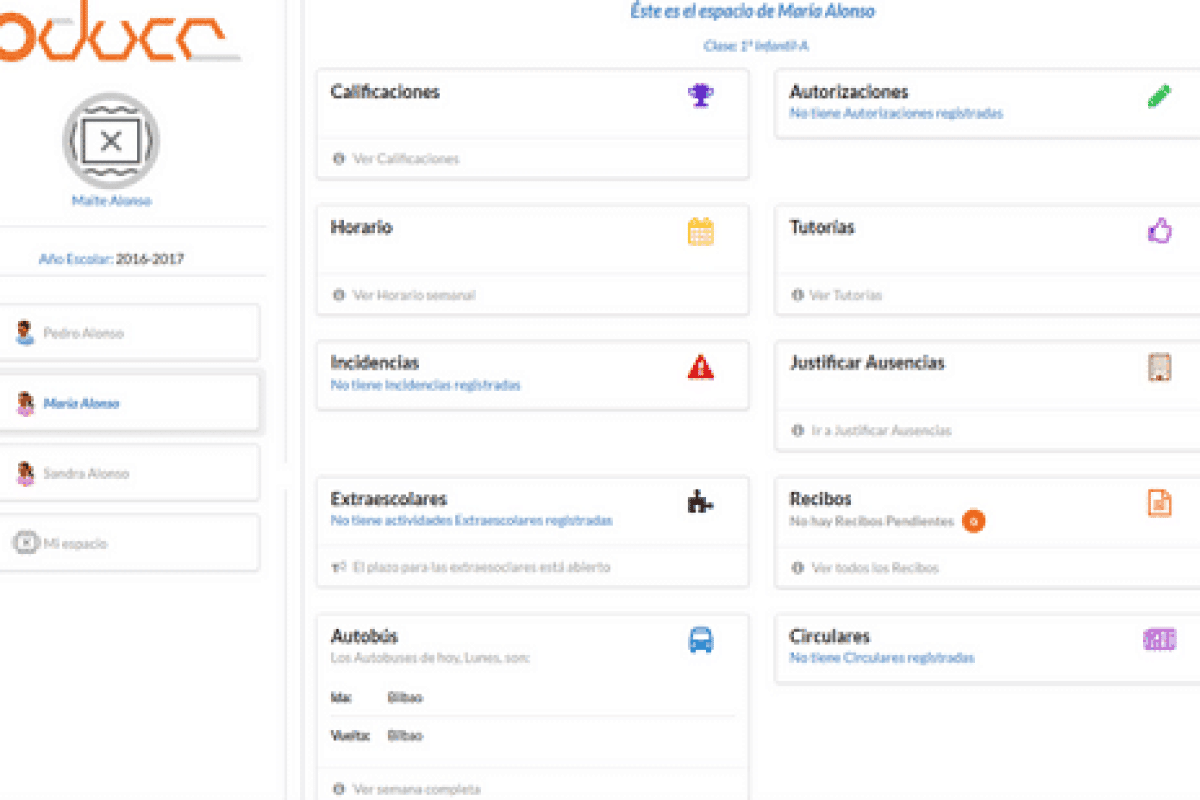Click the Justificar Ausencias clipboard icon

[x=1159, y=367]
